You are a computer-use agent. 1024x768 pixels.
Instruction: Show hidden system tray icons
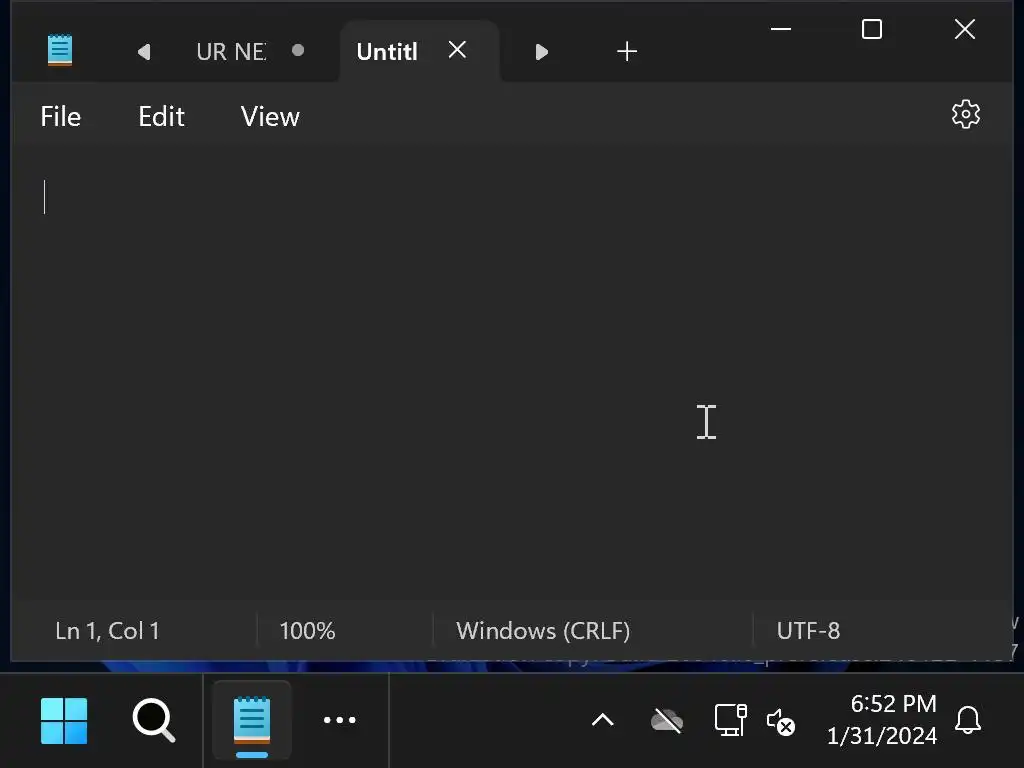point(602,720)
